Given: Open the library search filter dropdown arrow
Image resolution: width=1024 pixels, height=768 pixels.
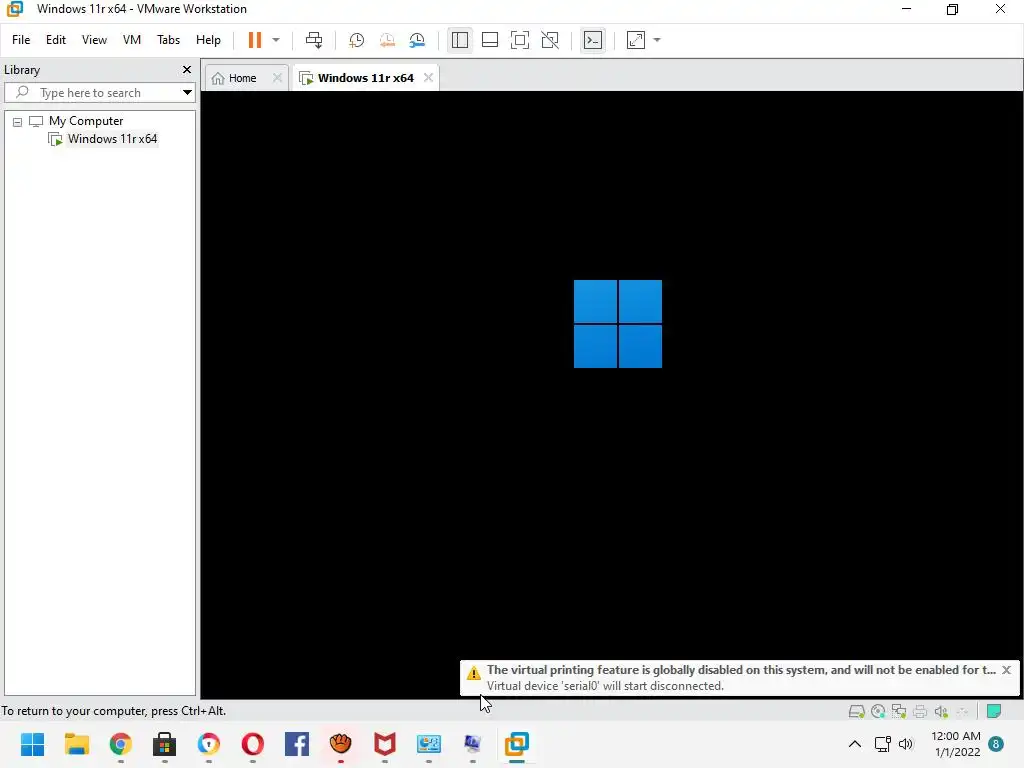Looking at the screenshot, I should pyautogui.click(x=187, y=93).
